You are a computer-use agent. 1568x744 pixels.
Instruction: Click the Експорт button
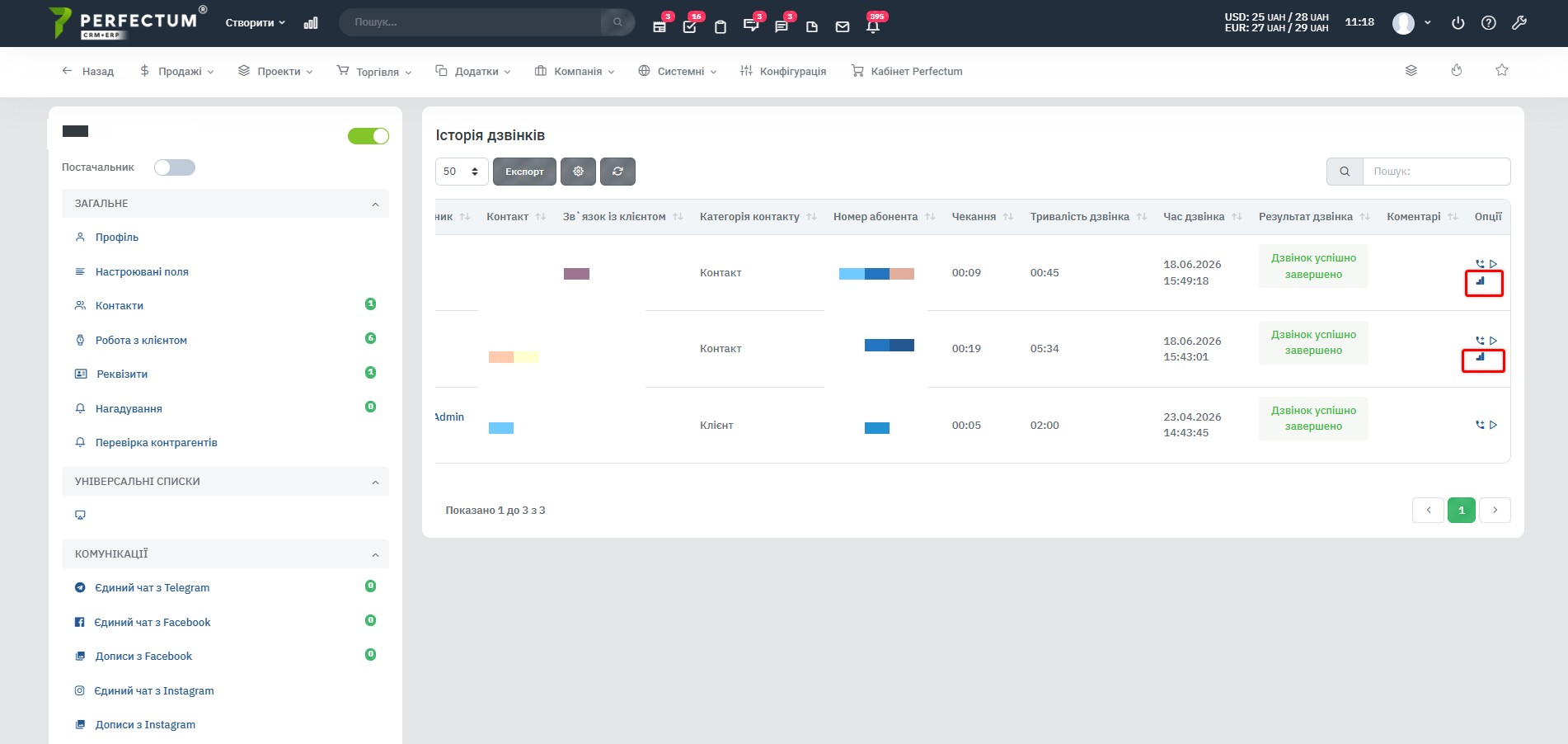pyautogui.click(x=524, y=172)
